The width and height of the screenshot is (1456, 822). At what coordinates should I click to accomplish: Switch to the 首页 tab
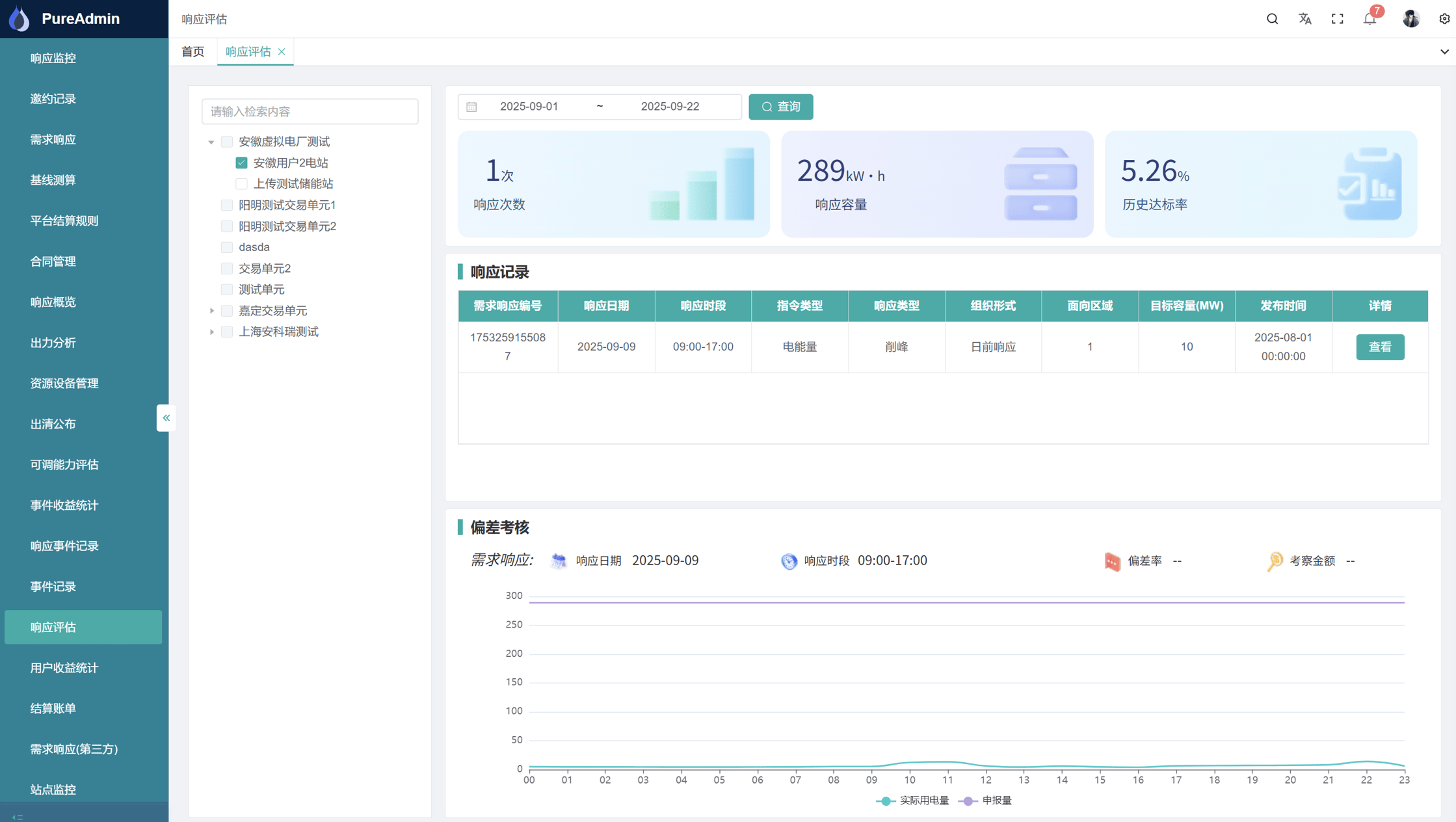[192, 52]
